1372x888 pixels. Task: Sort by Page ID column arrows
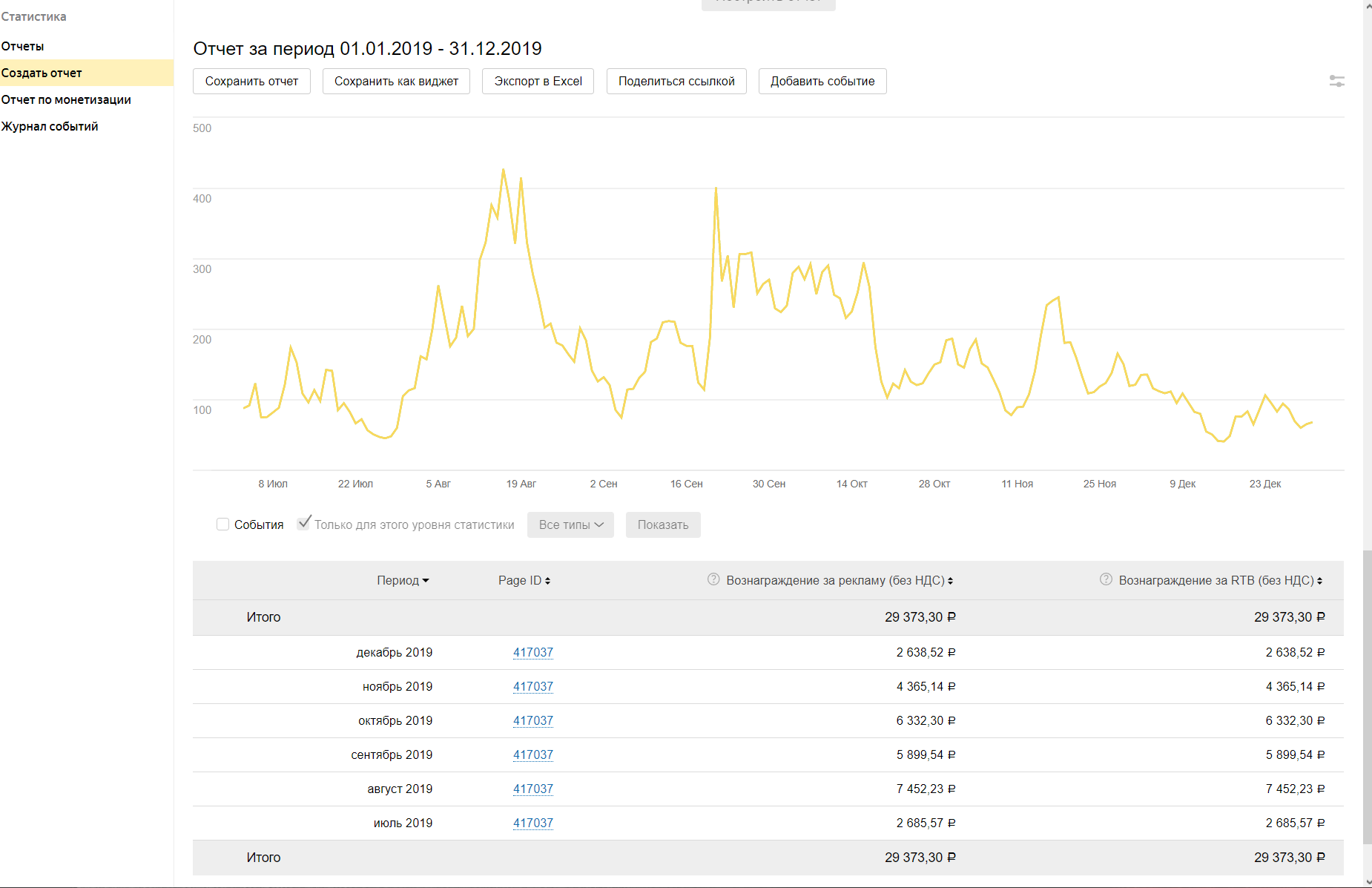click(547, 581)
